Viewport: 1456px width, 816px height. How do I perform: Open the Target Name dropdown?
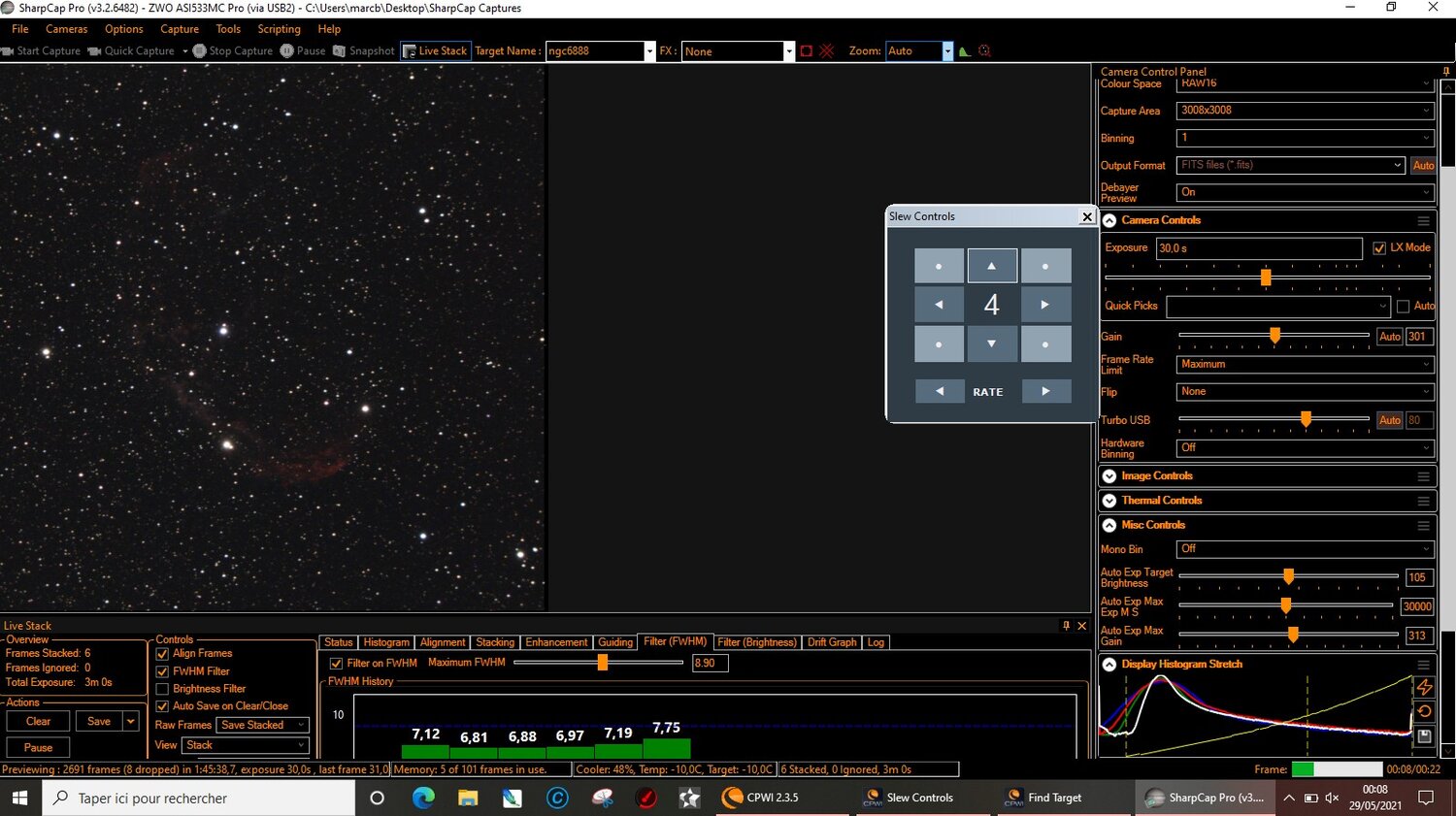click(x=649, y=51)
